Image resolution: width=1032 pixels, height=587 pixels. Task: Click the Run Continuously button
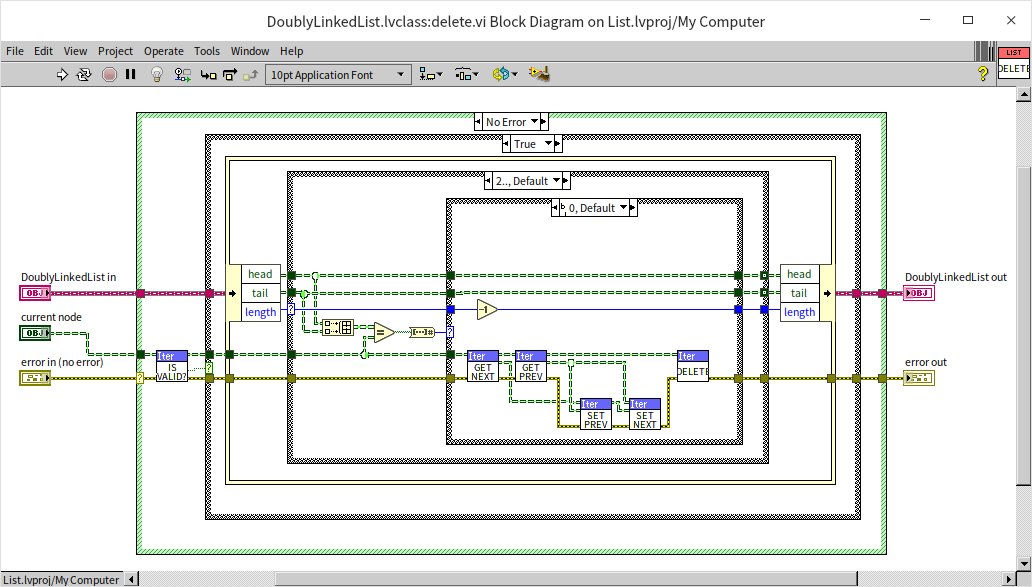coord(84,74)
